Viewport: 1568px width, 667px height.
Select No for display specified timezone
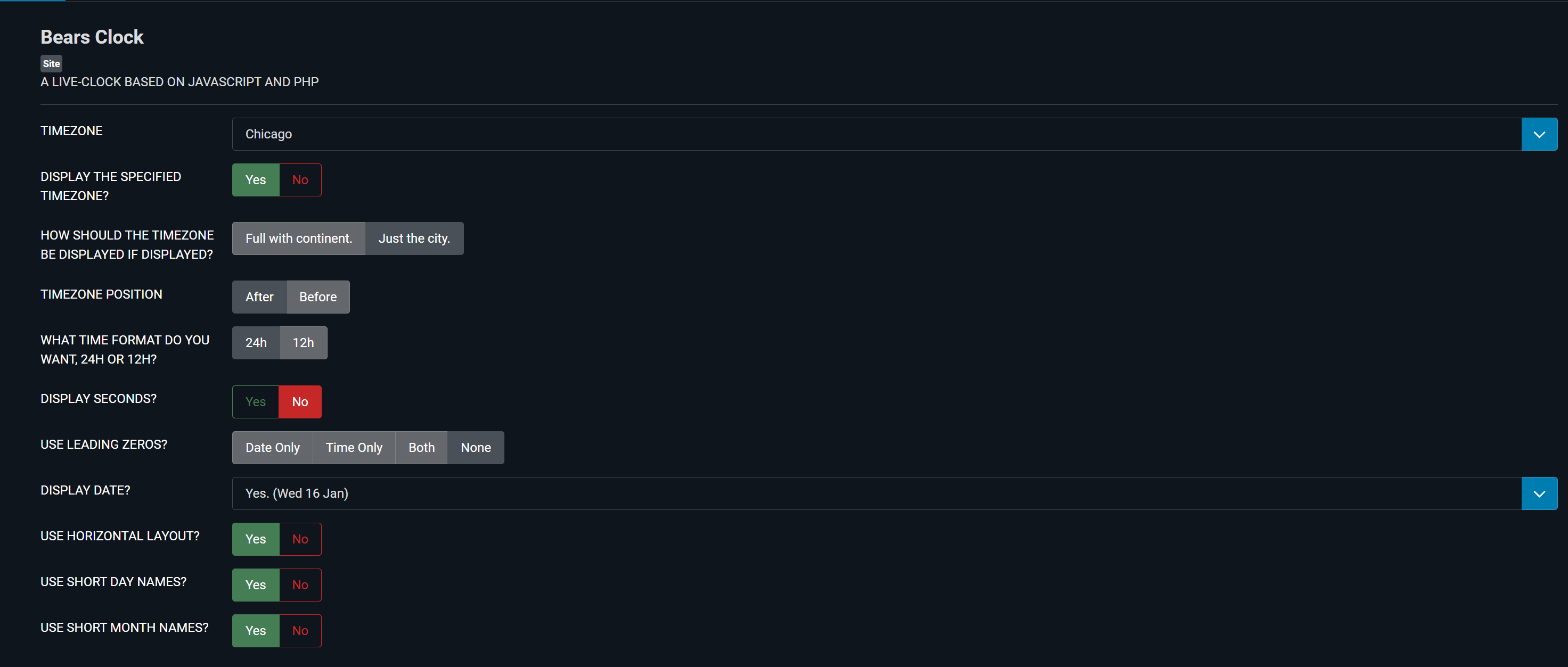(299, 179)
